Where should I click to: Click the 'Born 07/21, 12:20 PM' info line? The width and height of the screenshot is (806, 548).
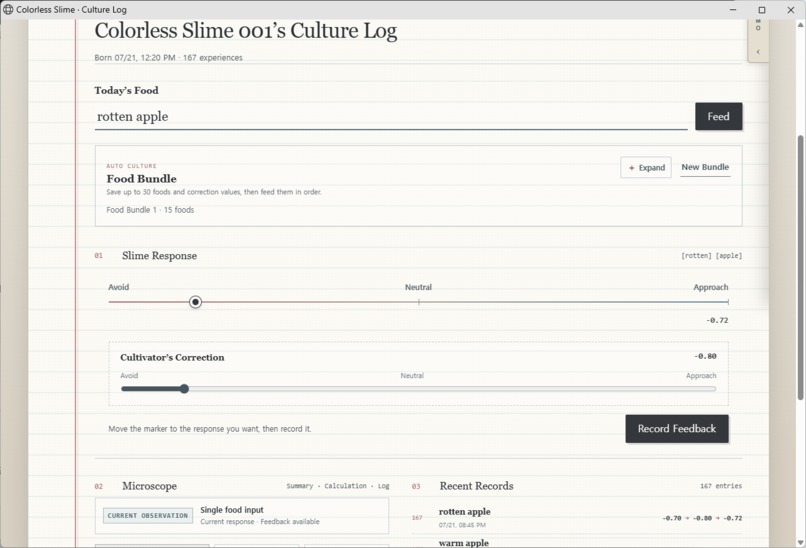coord(168,58)
